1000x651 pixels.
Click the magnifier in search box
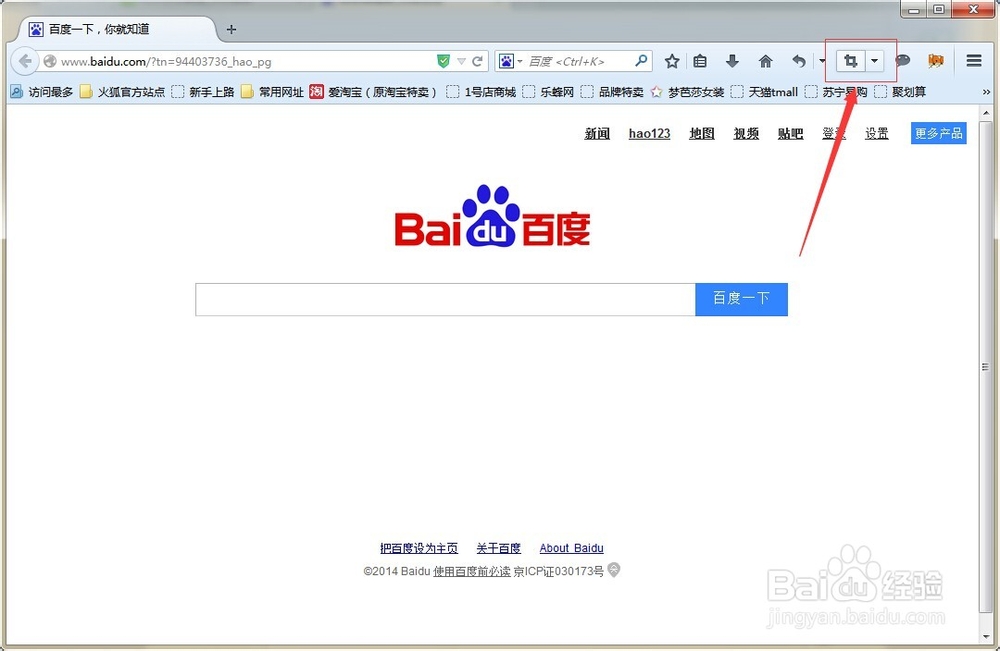pos(641,61)
